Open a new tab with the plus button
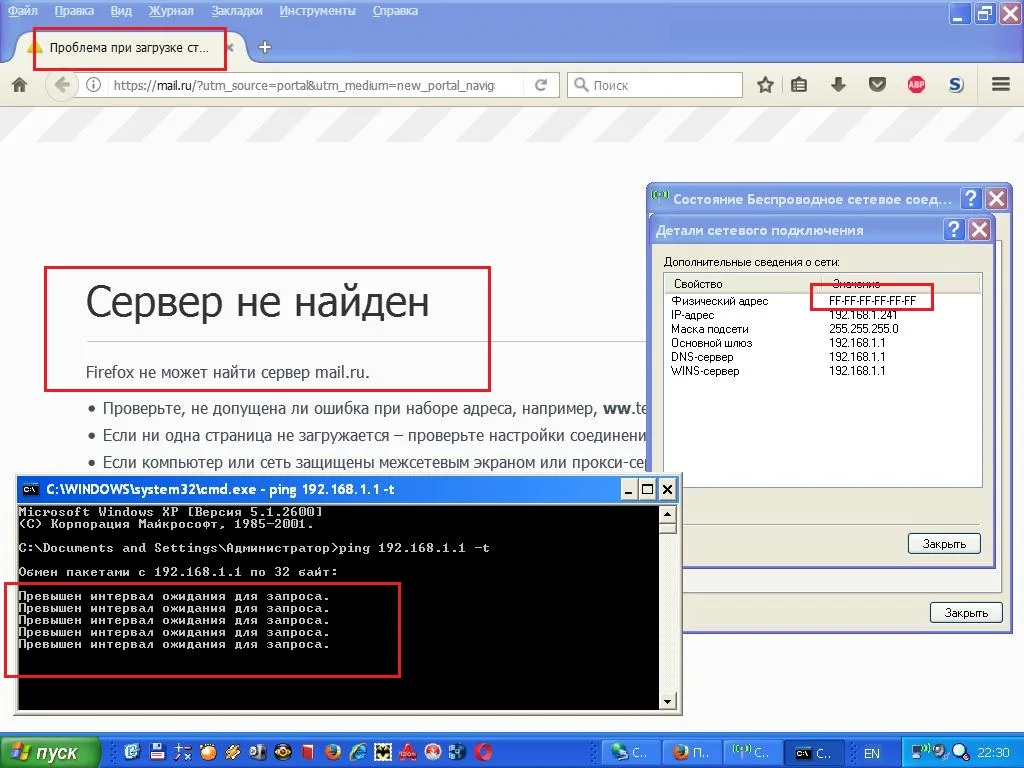The height and width of the screenshot is (768, 1024). coord(264,47)
